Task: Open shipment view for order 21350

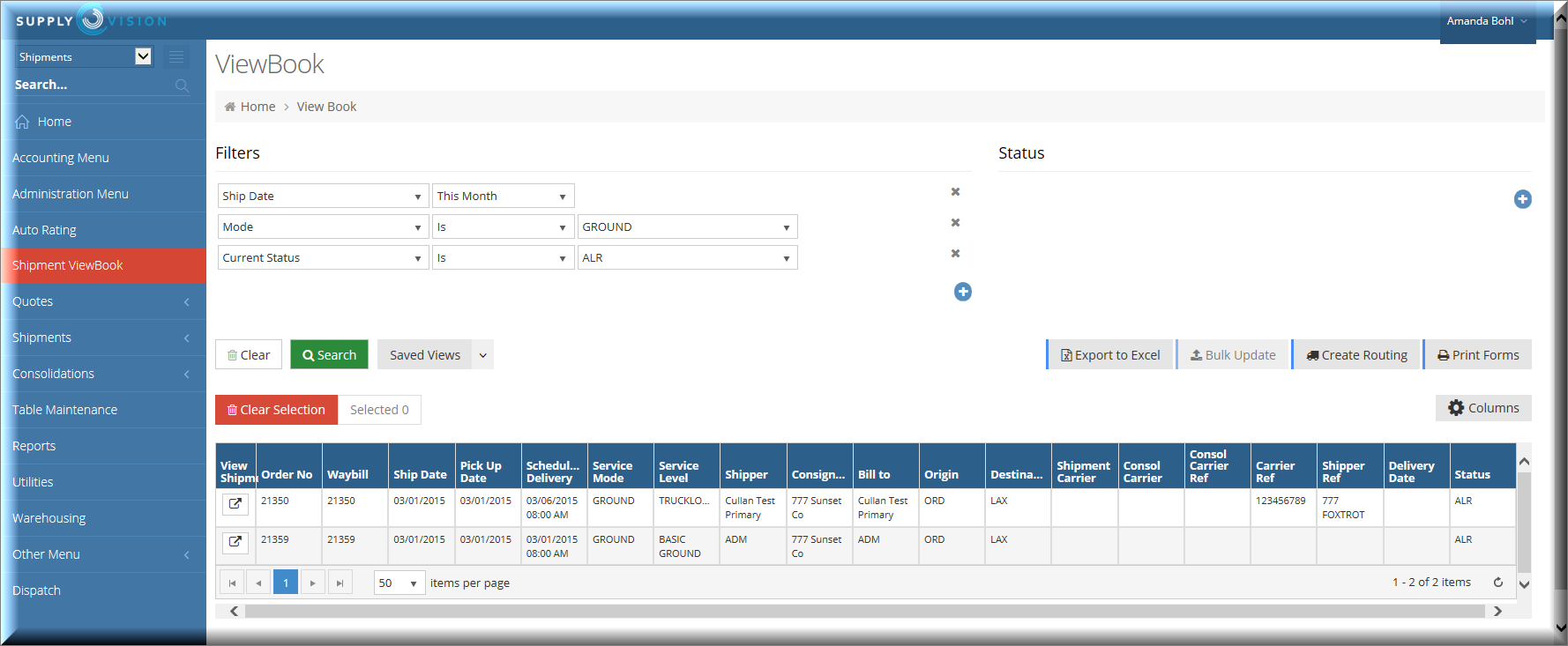Action: (235, 504)
